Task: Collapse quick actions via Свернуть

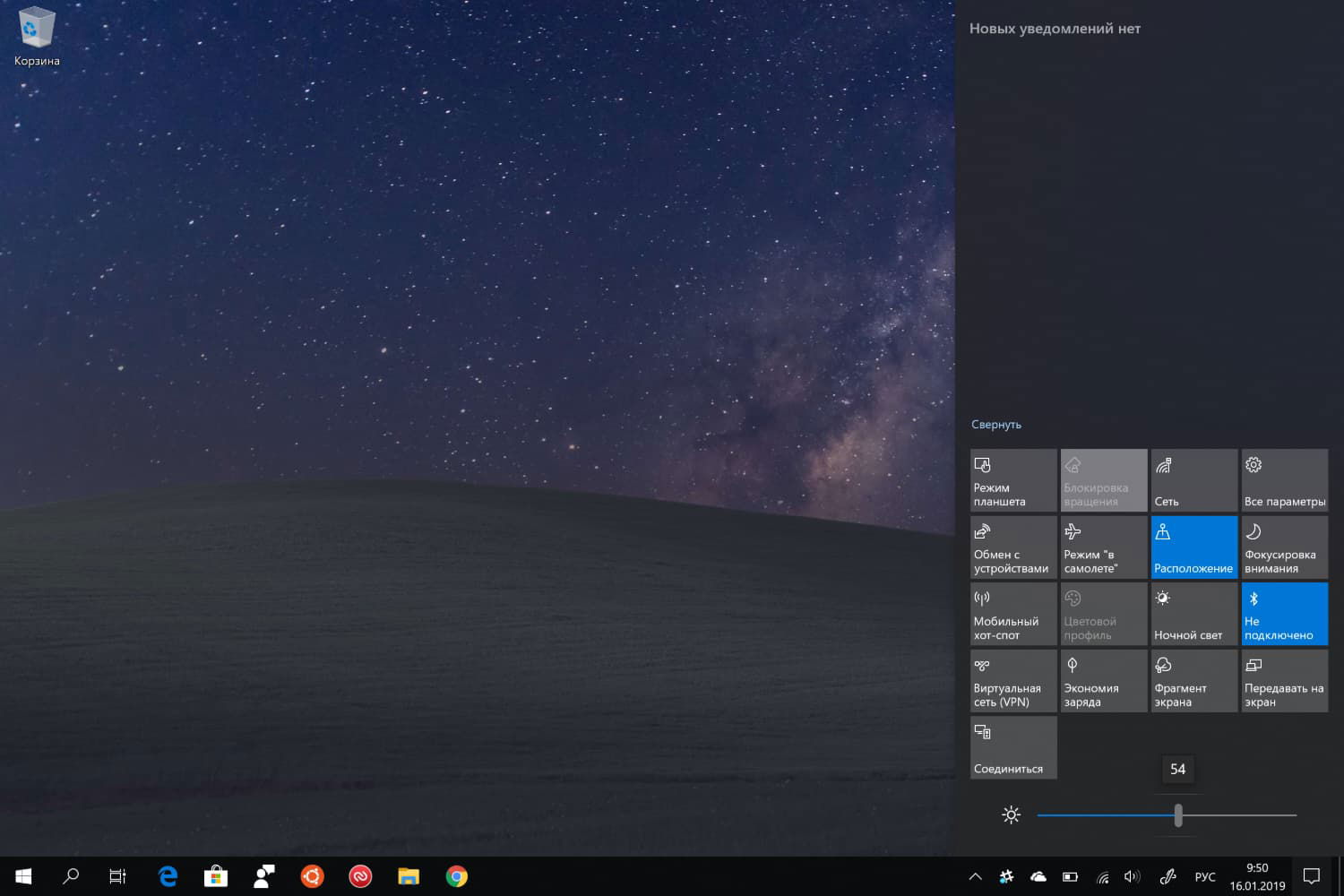Action: click(995, 424)
